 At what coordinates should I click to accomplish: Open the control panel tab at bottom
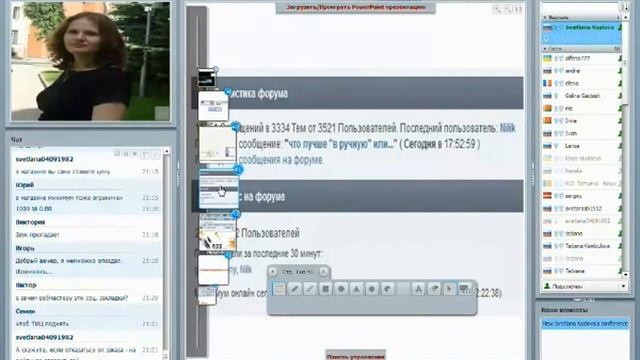[356, 356]
